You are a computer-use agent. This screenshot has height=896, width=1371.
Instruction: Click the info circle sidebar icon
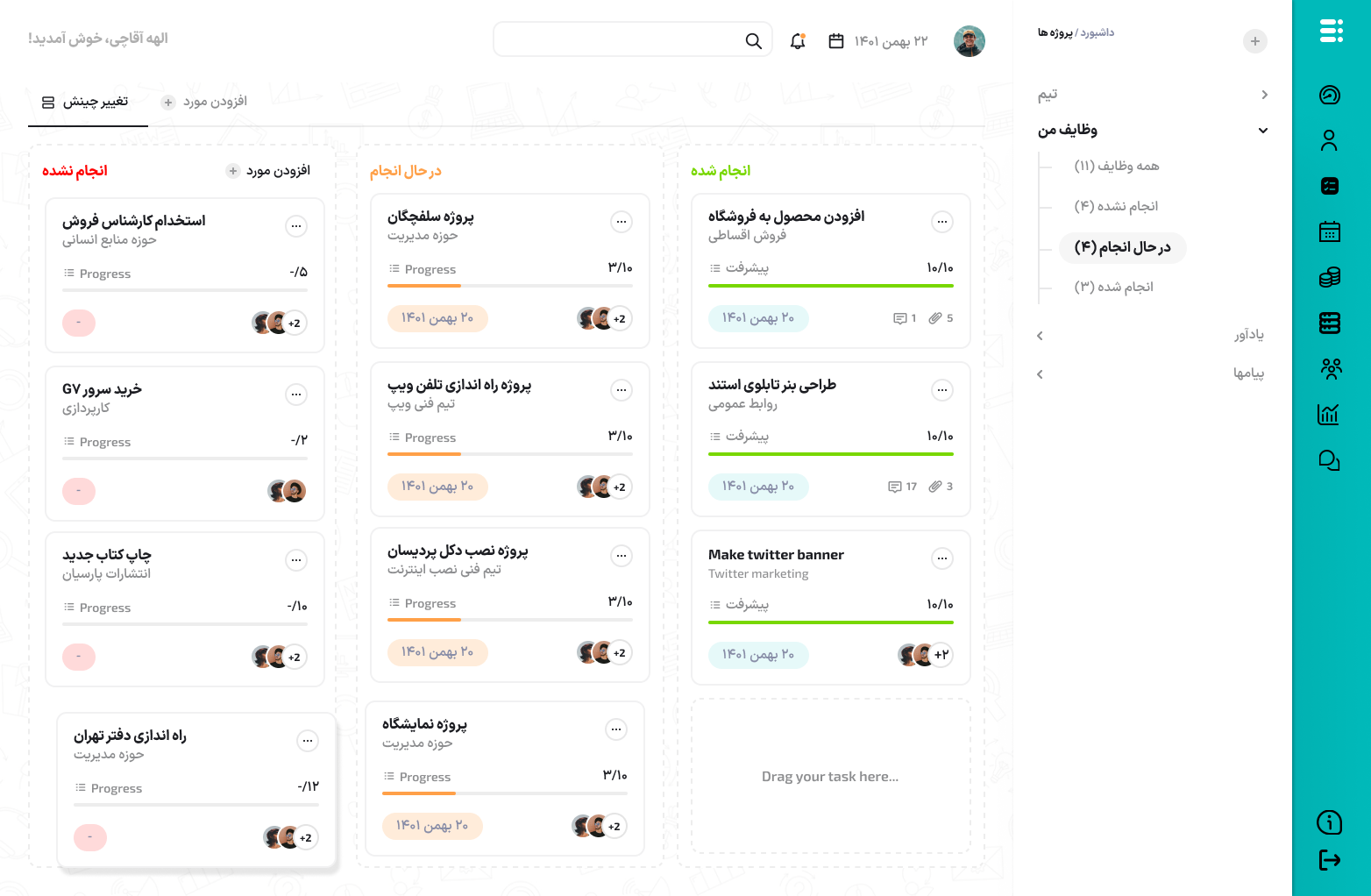click(x=1330, y=822)
